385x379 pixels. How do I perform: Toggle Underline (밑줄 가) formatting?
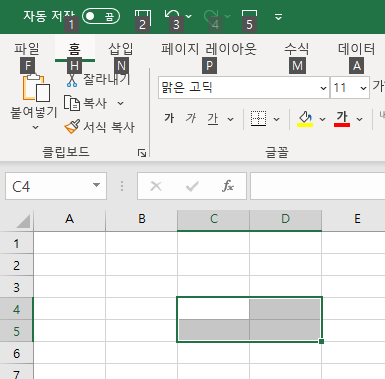click(x=213, y=119)
